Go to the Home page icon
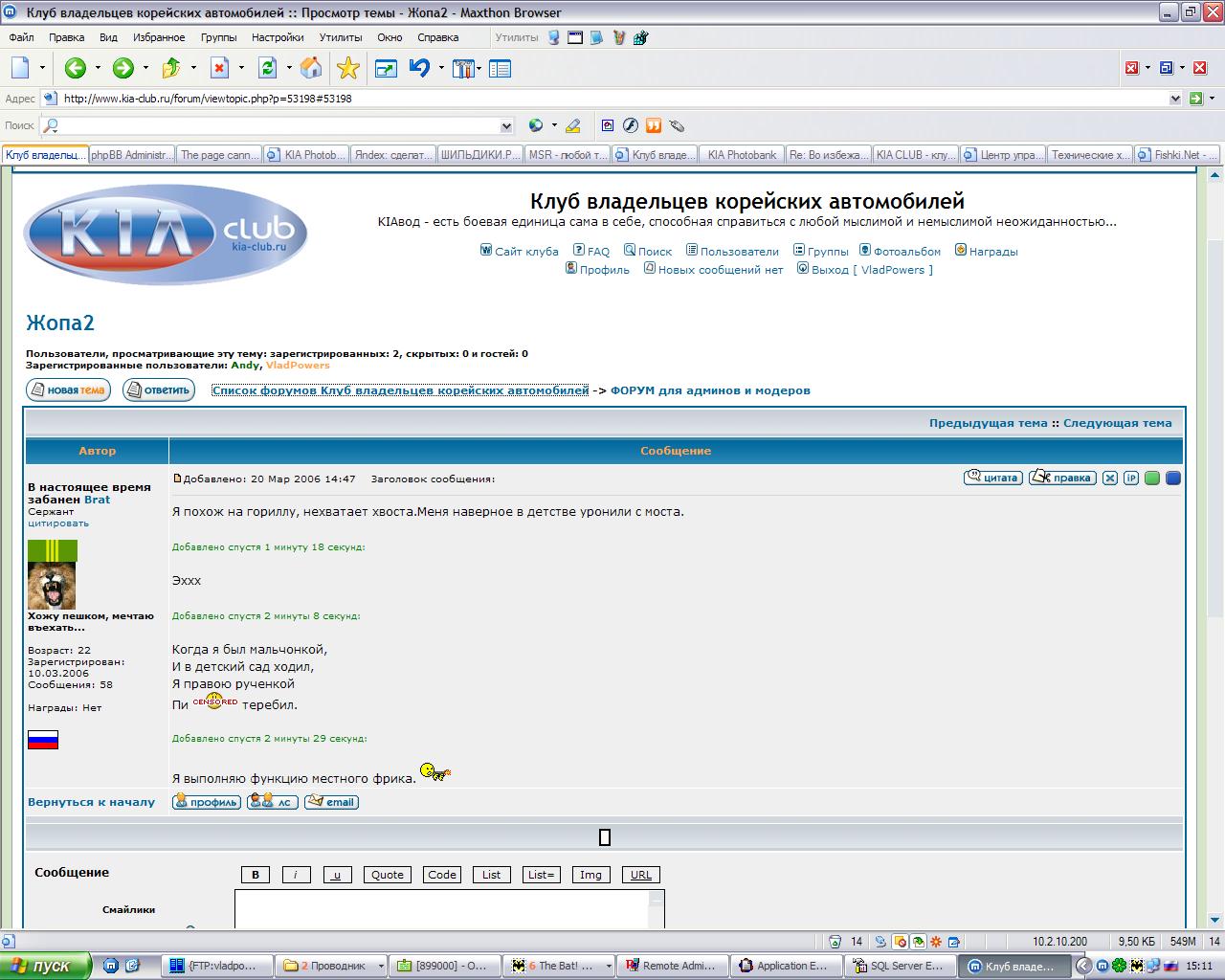 click(x=311, y=68)
